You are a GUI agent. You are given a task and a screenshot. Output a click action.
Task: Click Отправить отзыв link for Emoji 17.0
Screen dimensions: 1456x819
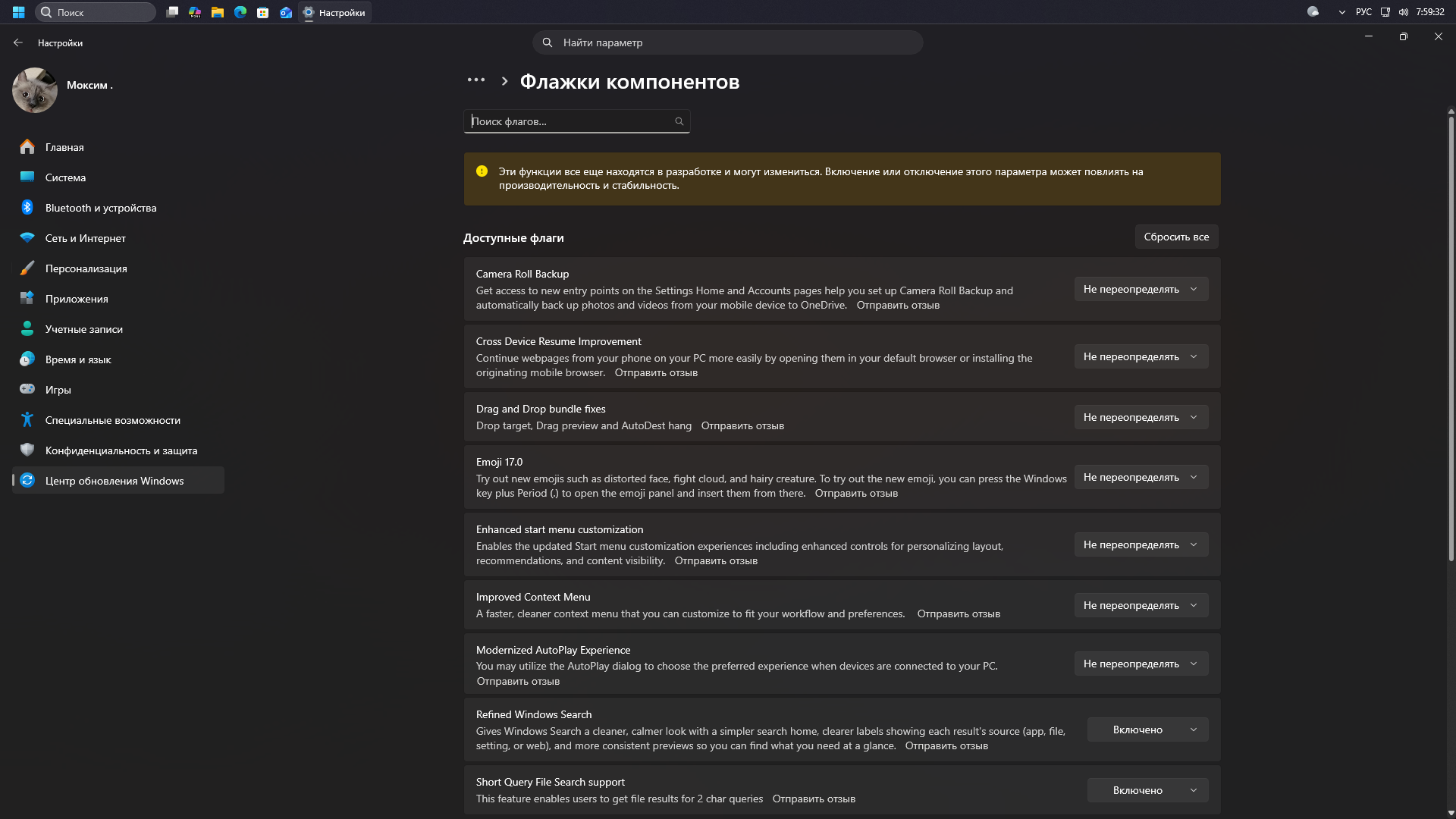coord(856,493)
